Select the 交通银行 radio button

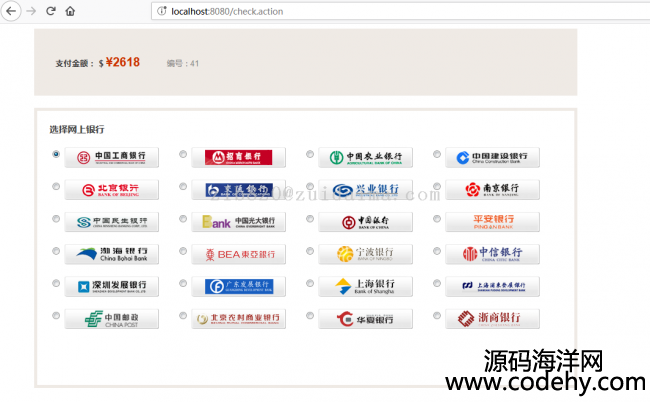[x=183, y=186]
